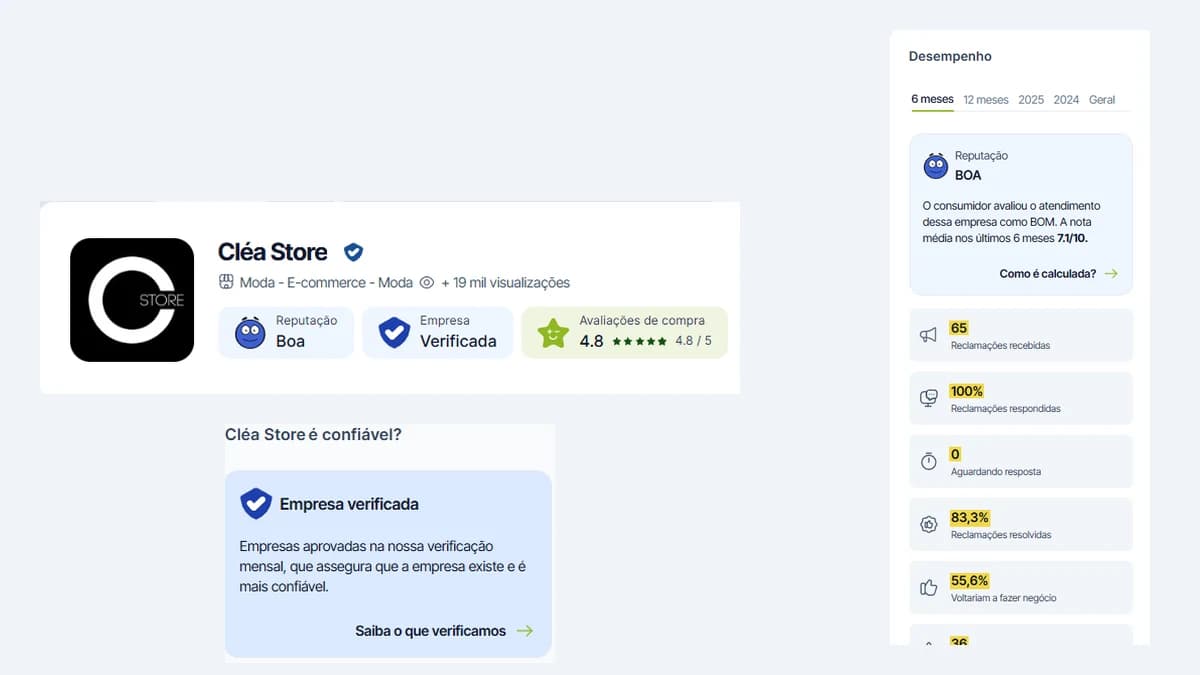Click the Reputação Boa smiley face icon
1200x675 pixels.
pyautogui.click(x=250, y=332)
